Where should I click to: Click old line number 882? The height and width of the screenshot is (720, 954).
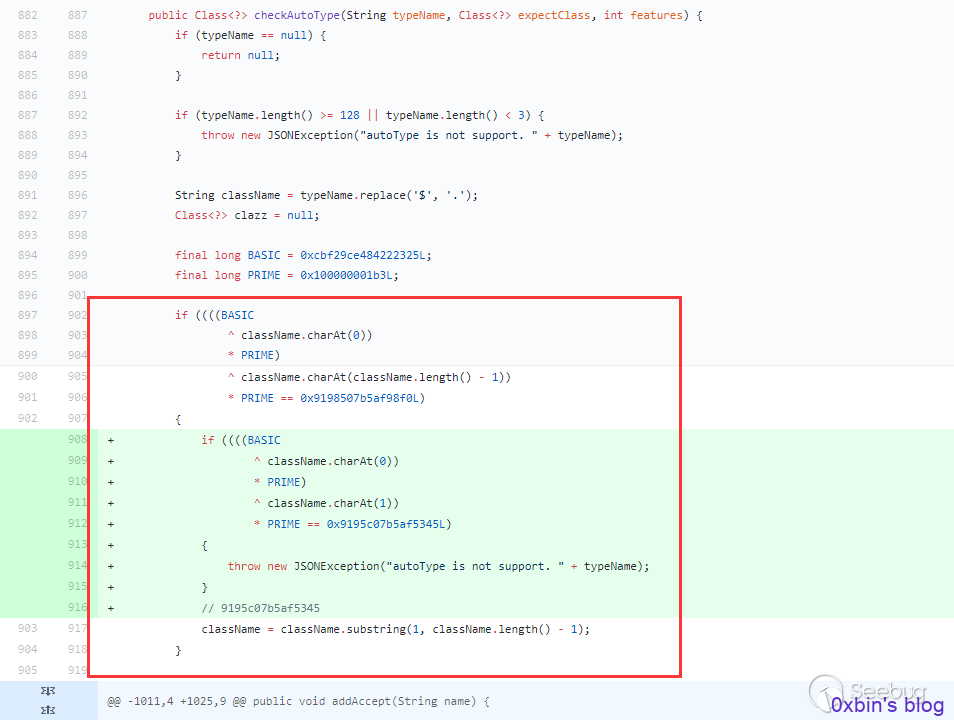(27, 15)
